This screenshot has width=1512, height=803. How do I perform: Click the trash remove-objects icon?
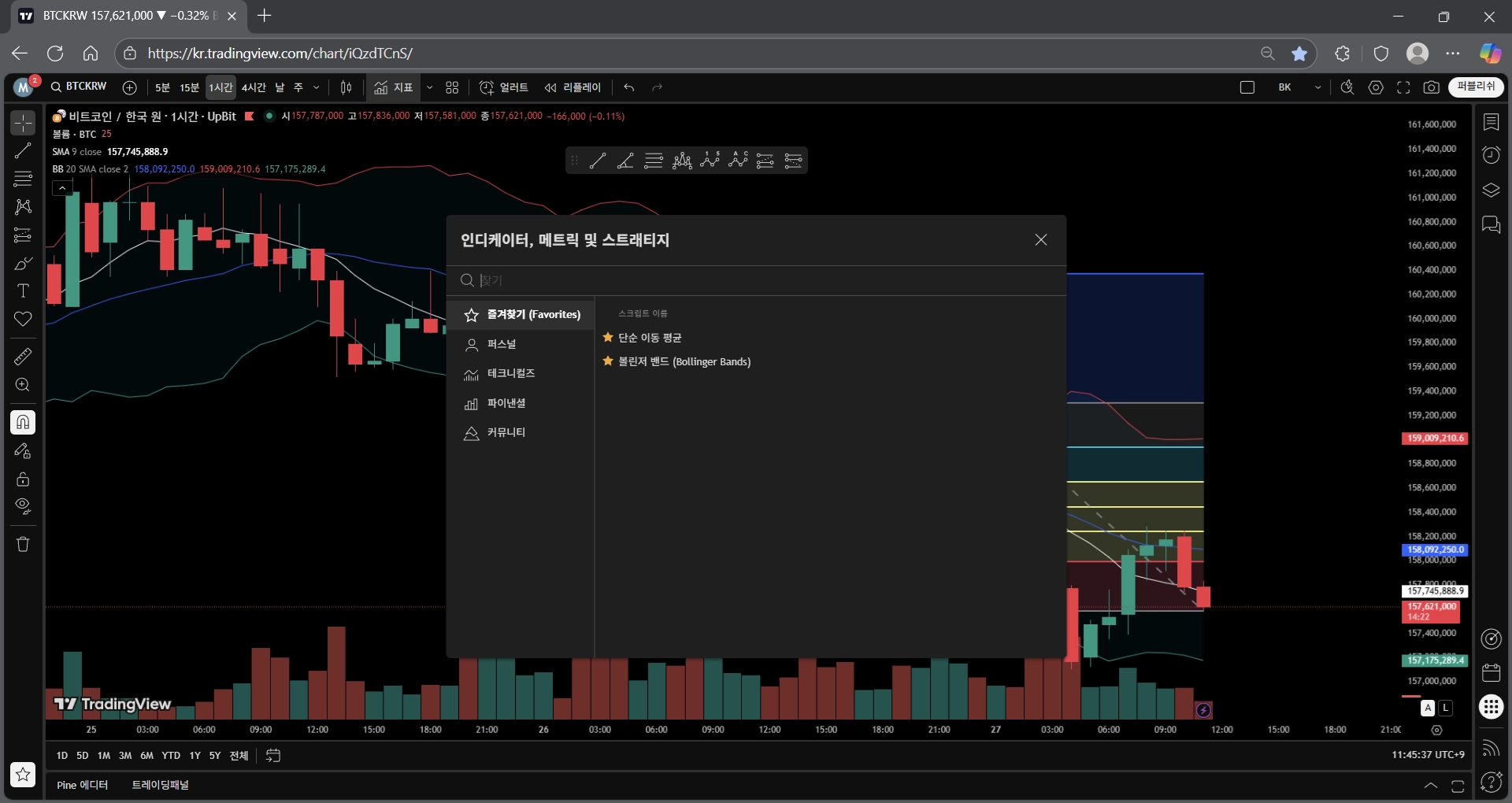[23, 544]
